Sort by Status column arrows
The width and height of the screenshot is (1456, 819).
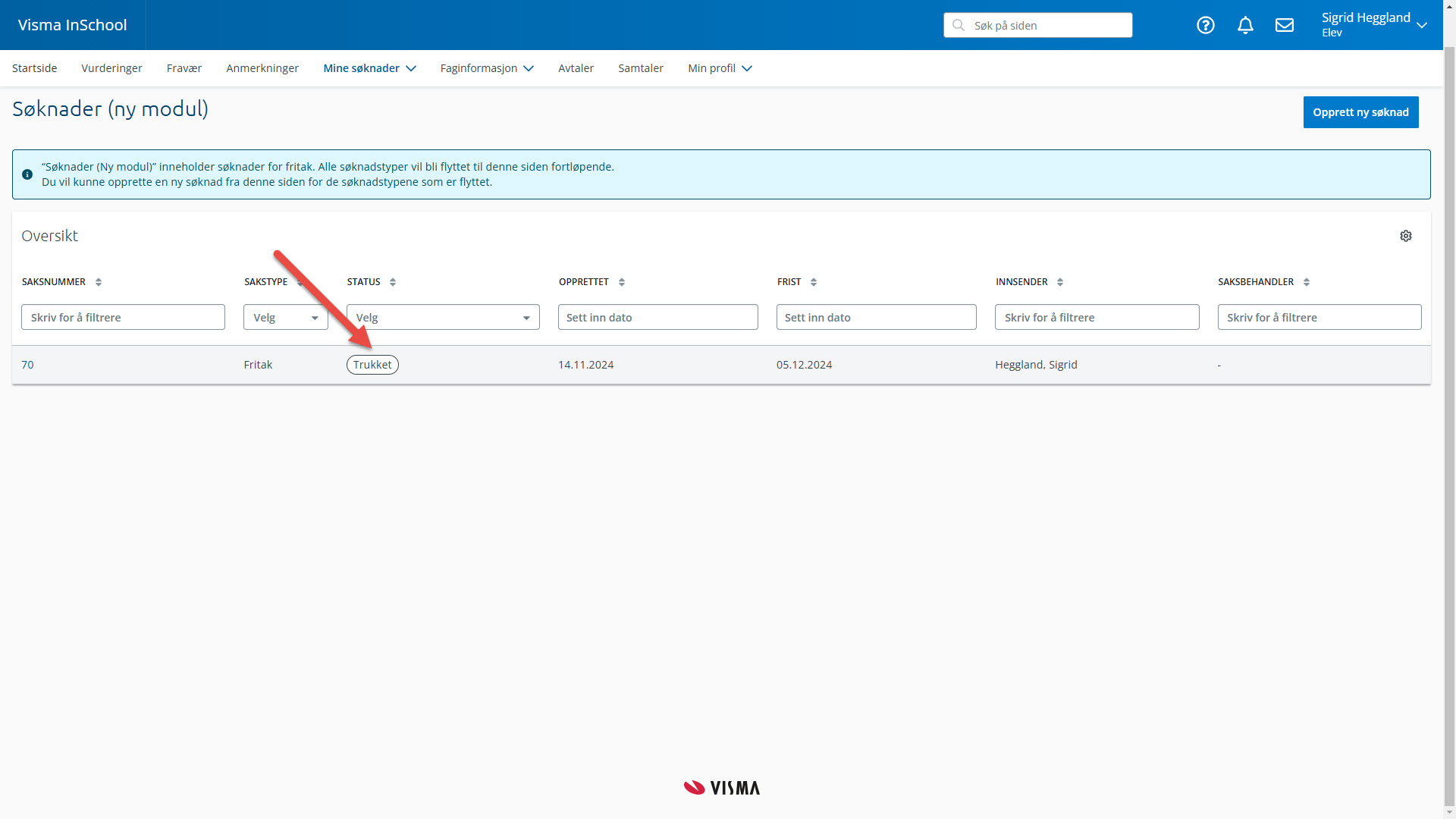click(393, 282)
